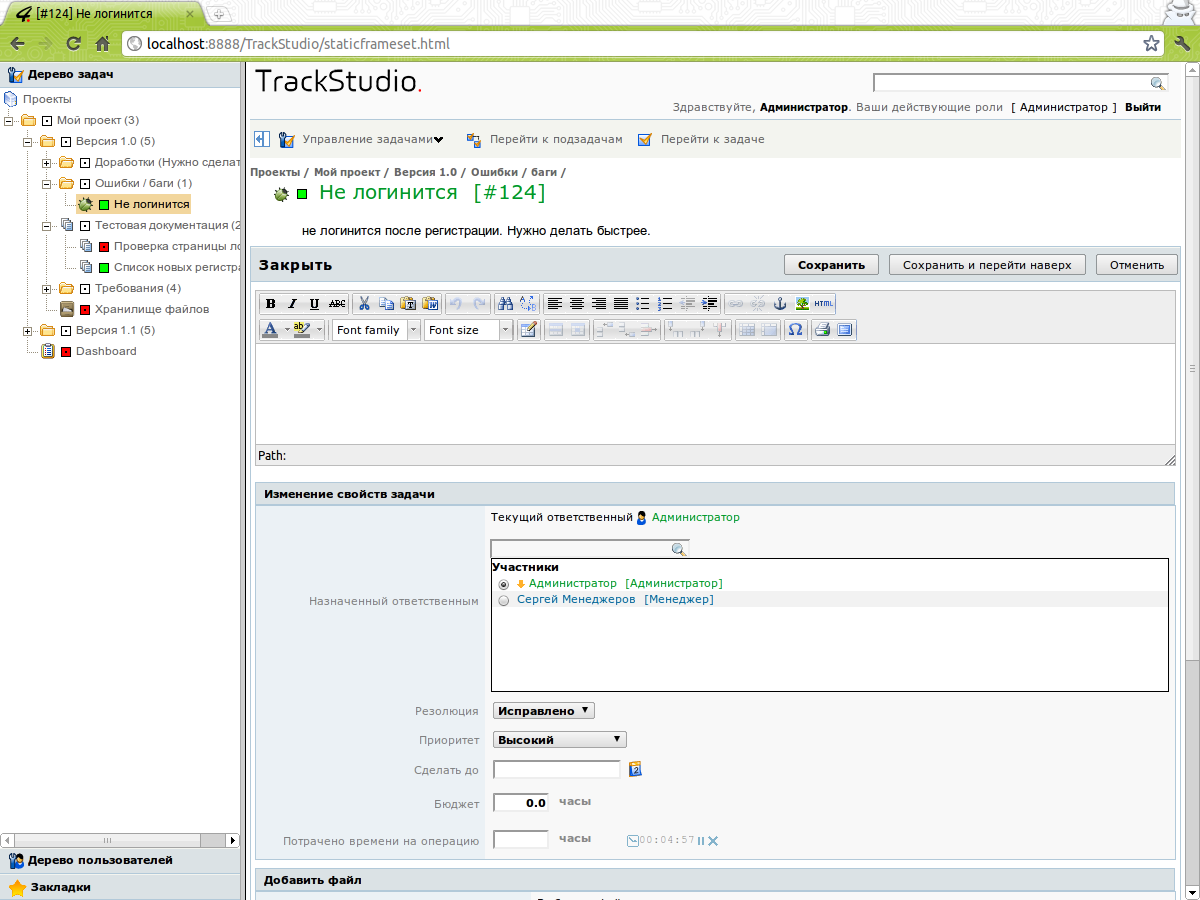Reload the page in the browser
The height and width of the screenshot is (900, 1200).
coord(73,44)
